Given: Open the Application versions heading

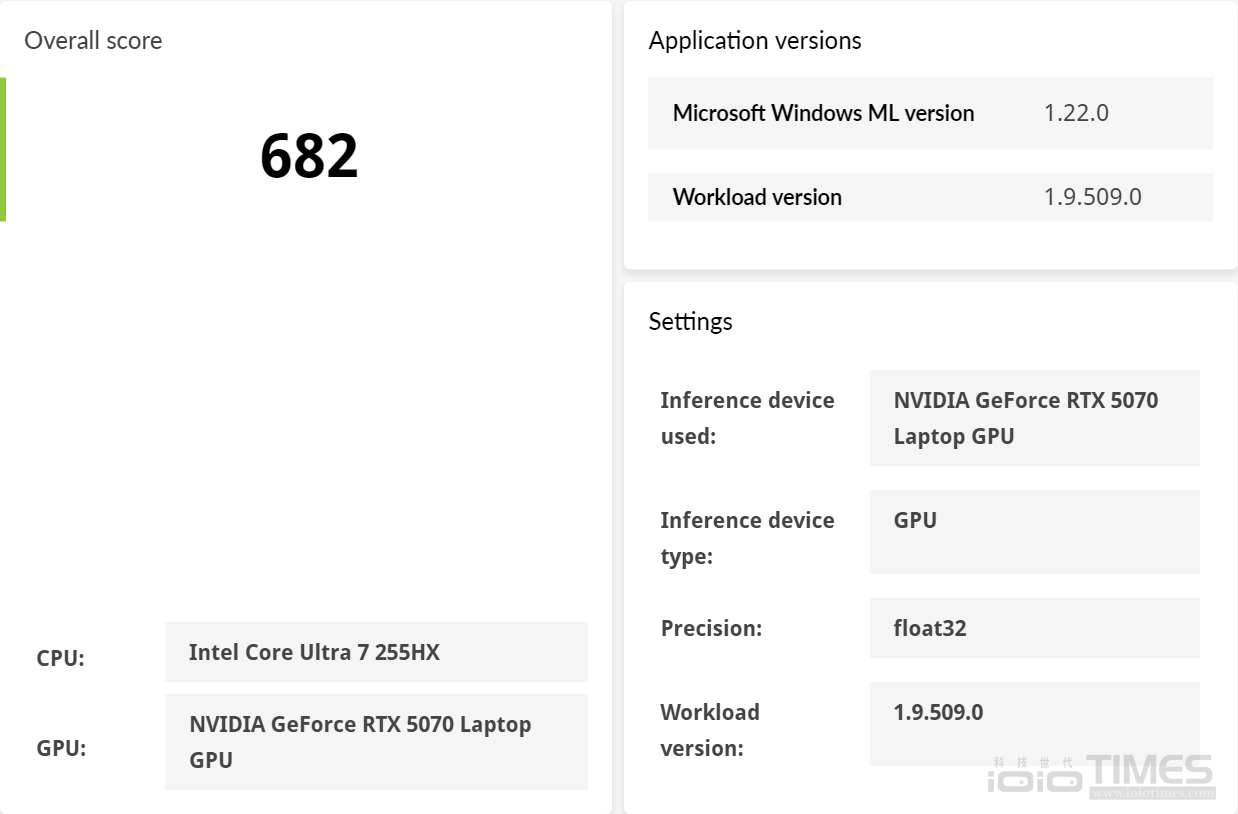Looking at the screenshot, I should pyautogui.click(x=755, y=41).
